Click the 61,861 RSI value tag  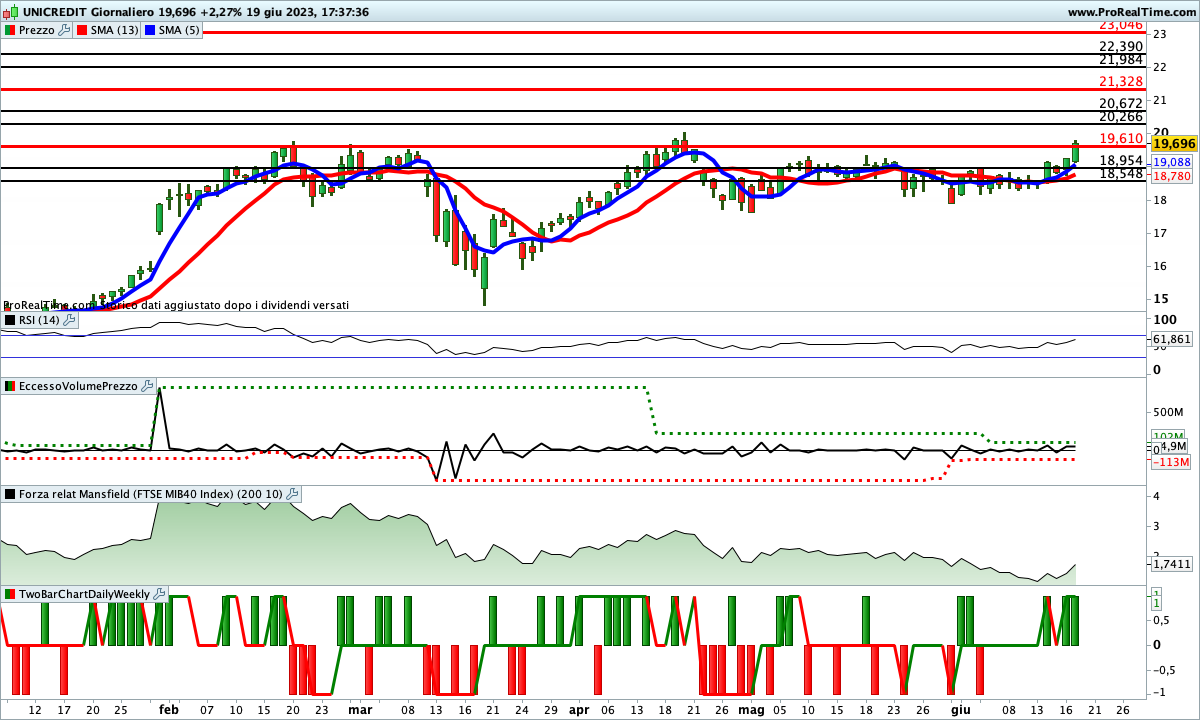coord(1173,340)
